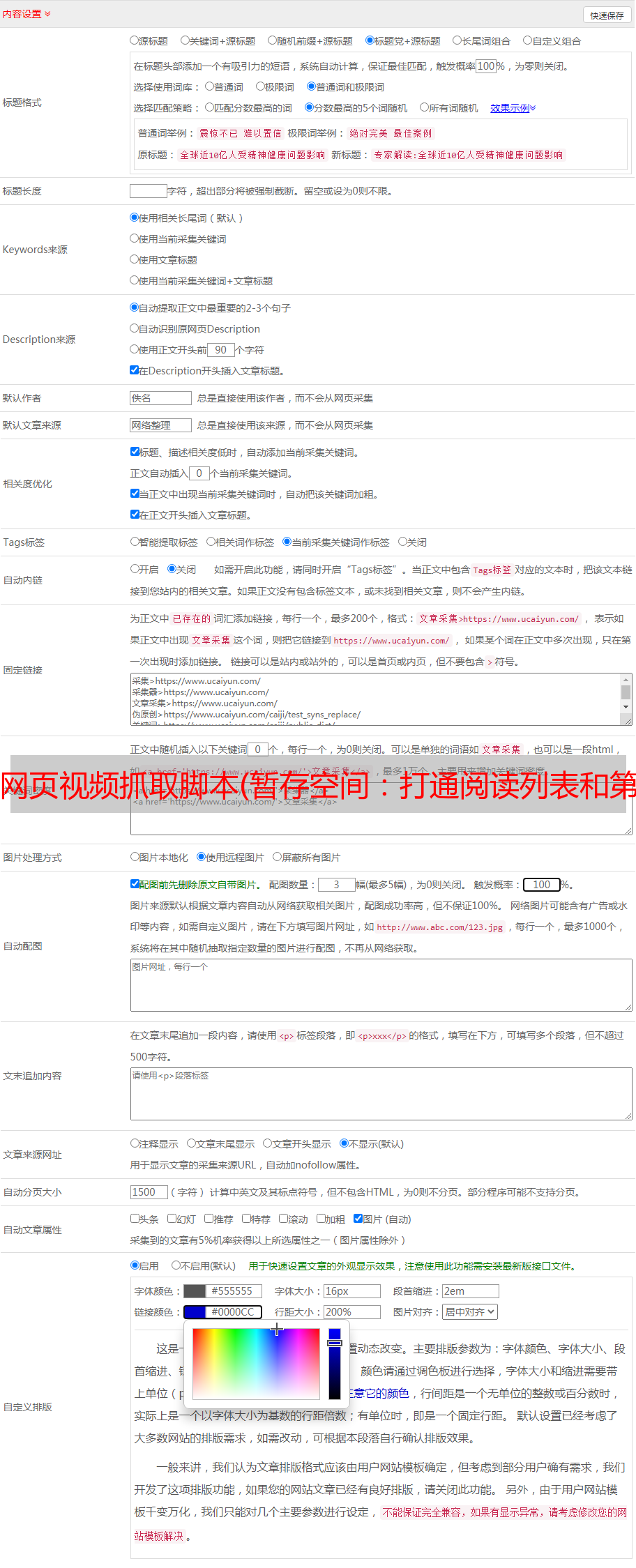Image resolution: width=636 pixels, height=1568 pixels.
Task: Collapse the 内容设置 section header chevron
Action: coord(47,14)
